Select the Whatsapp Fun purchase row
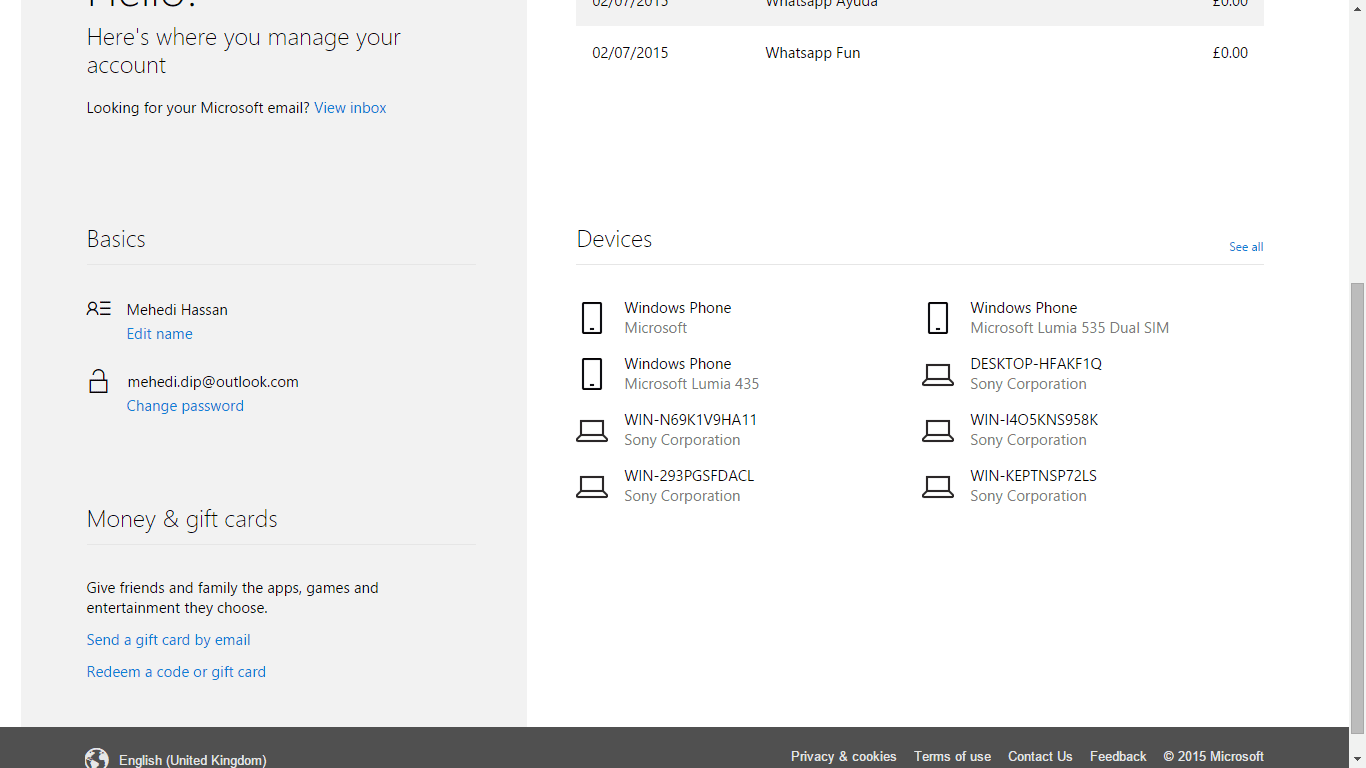 (920, 53)
